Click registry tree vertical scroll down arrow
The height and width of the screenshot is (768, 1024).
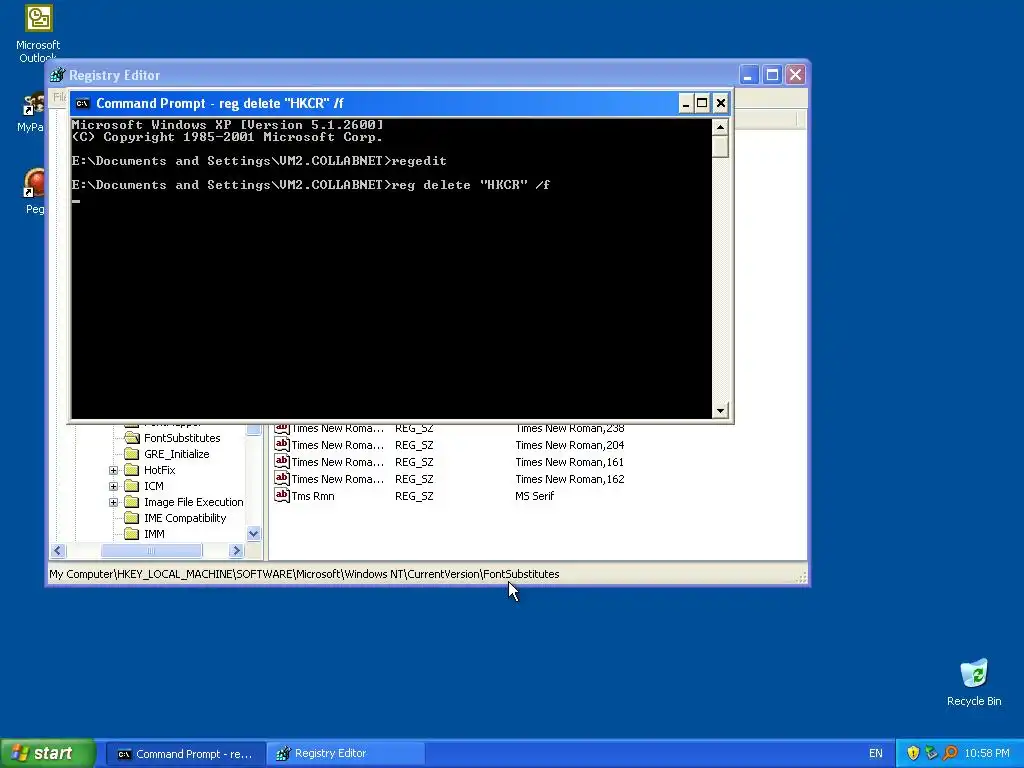253,534
